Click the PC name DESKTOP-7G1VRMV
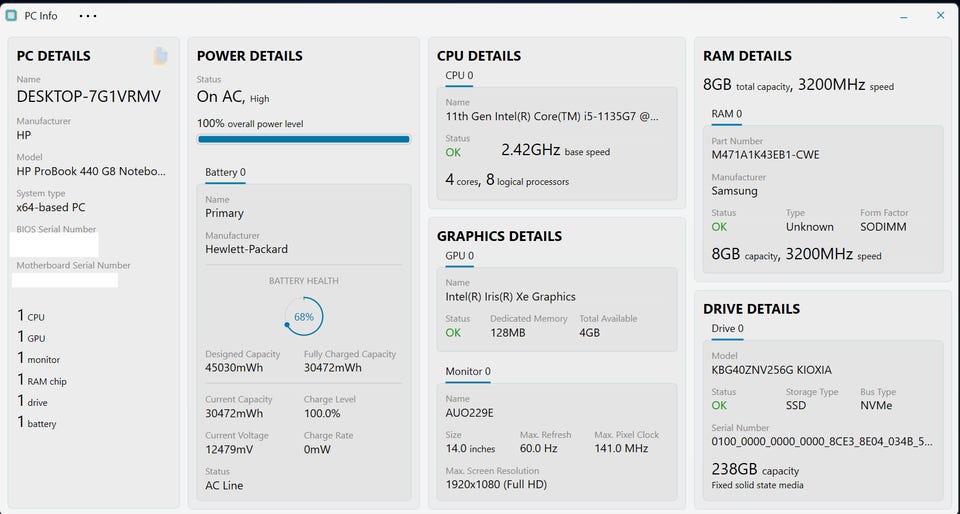Image resolution: width=960 pixels, height=514 pixels. tap(88, 96)
